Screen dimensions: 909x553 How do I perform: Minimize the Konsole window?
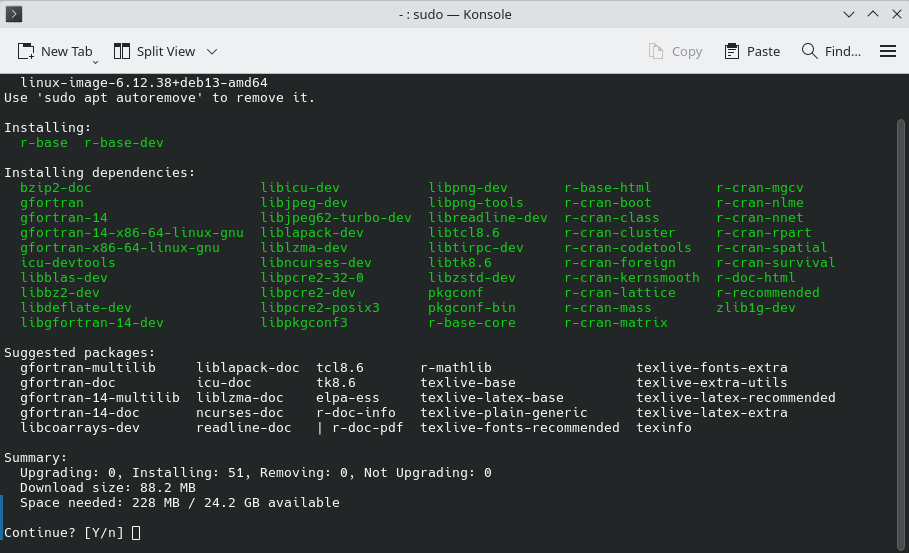click(x=849, y=14)
